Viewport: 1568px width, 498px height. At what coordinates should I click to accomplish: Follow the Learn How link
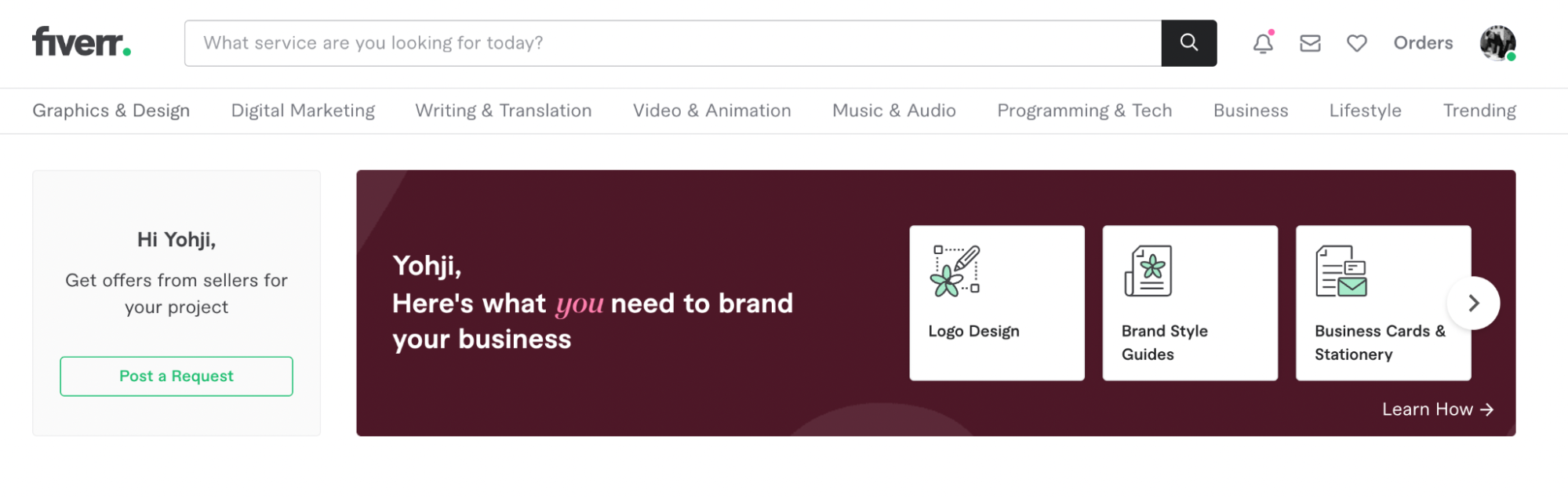click(1437, 409)
